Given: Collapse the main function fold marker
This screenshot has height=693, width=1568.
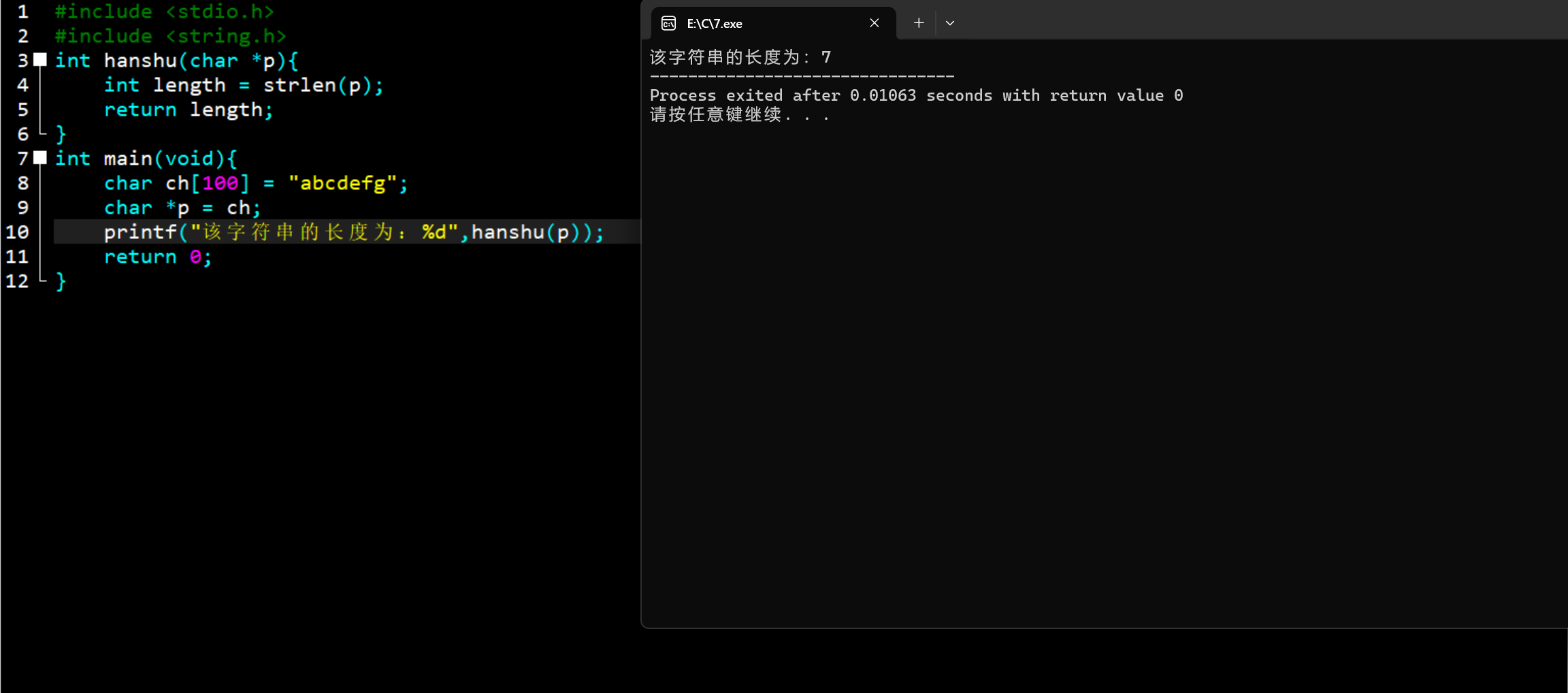Looking at the screenshot, I should 39,157.
